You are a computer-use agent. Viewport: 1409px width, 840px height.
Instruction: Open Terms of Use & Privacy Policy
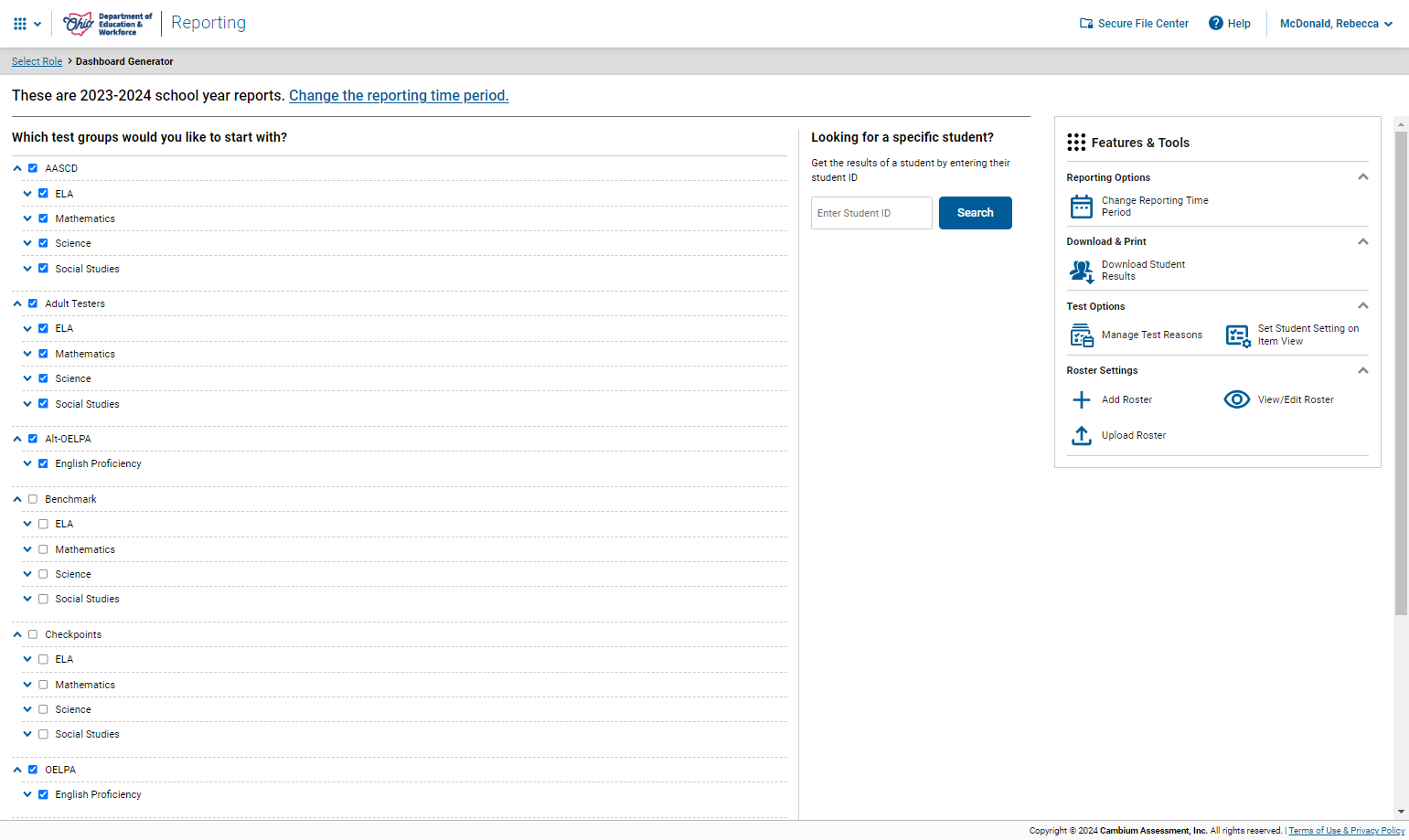[1346, 831]
